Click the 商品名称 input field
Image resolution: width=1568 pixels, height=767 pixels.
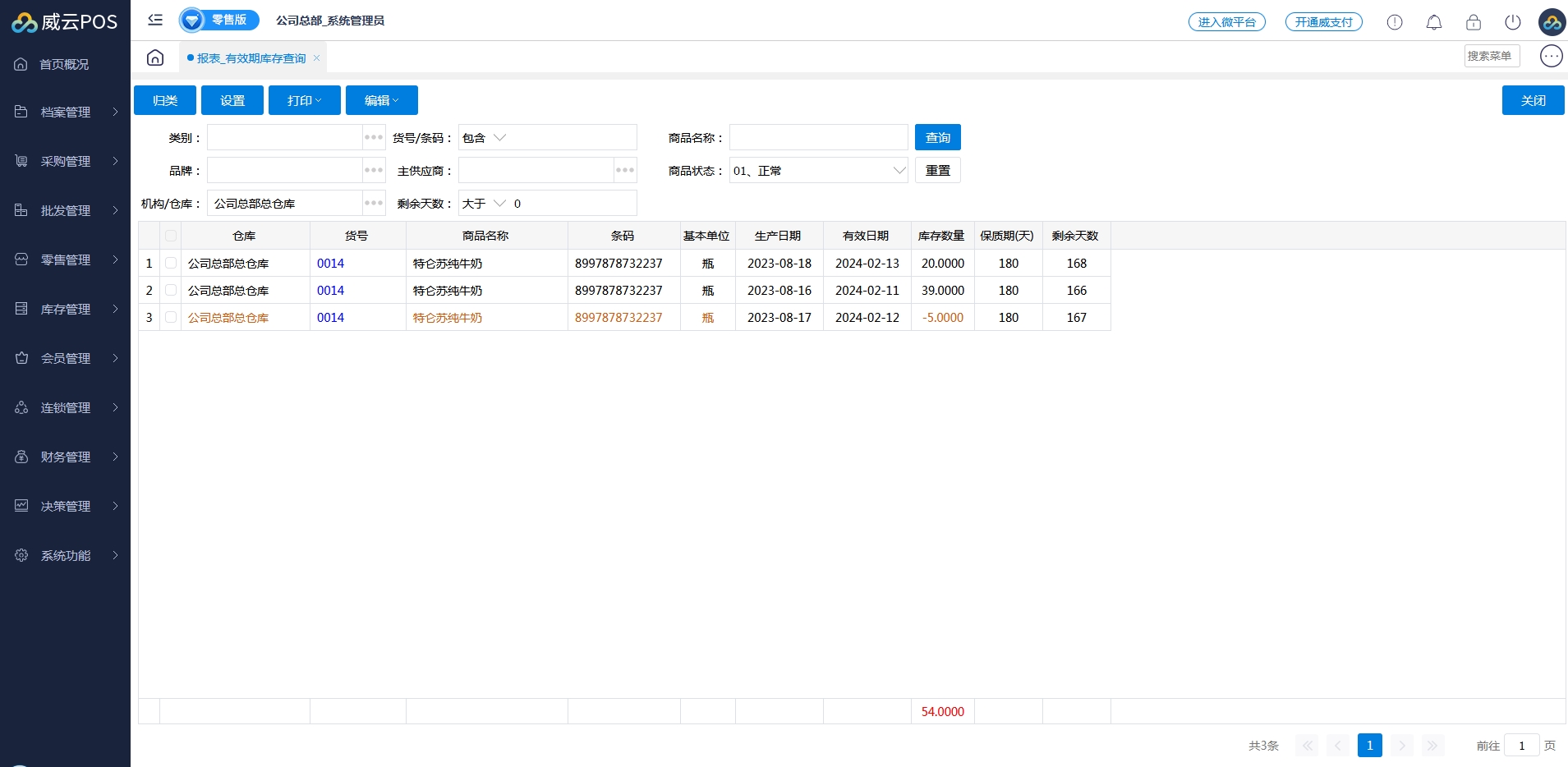tap(818, 137)
